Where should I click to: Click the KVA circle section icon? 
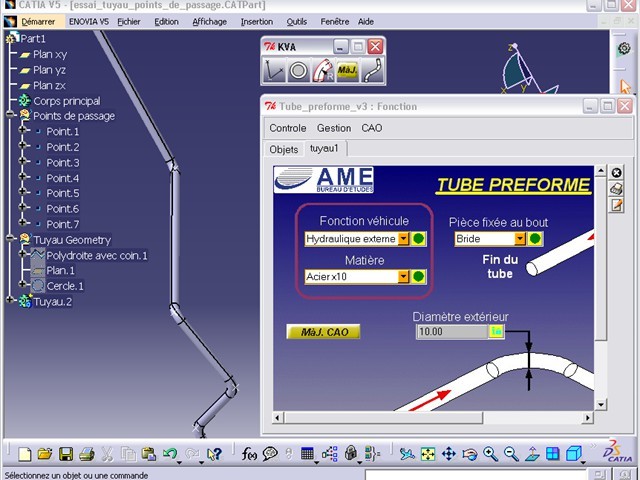(298, 71)
